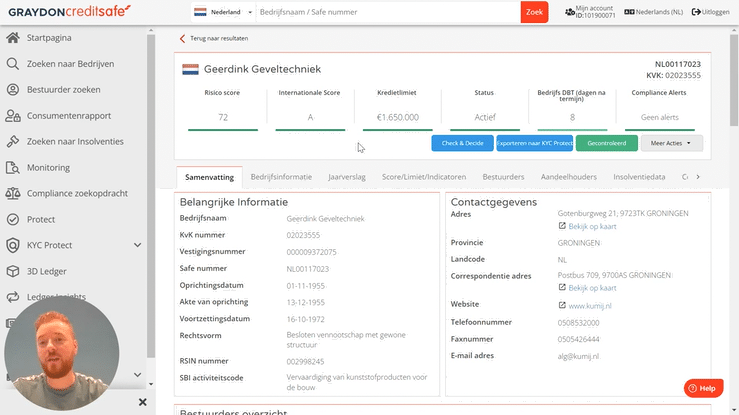
Task: Open the Startpagina home icon
Action: (x=13, y=38)
